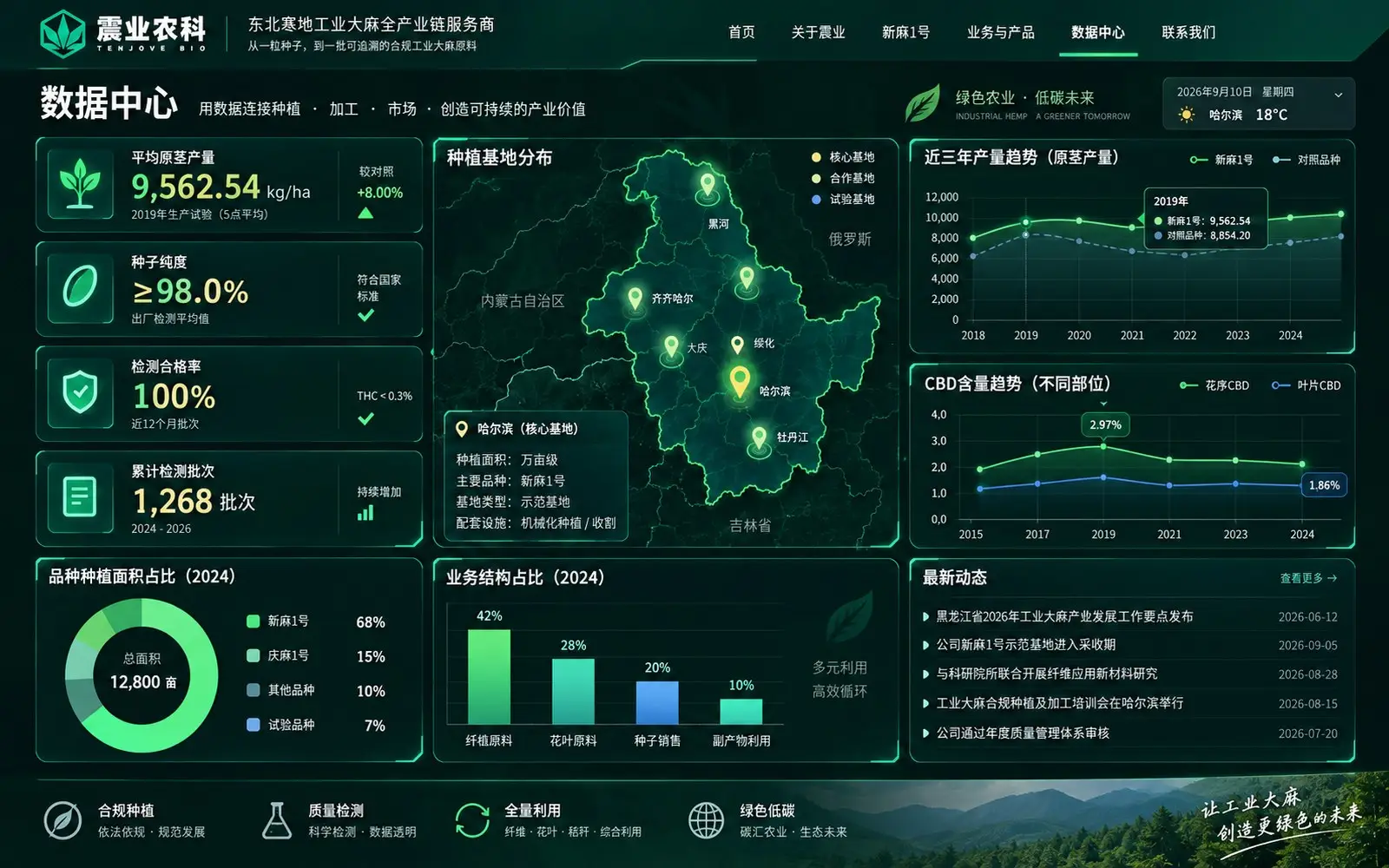Click the recycle arrows icon beside 全量利用

coord(472,820)
